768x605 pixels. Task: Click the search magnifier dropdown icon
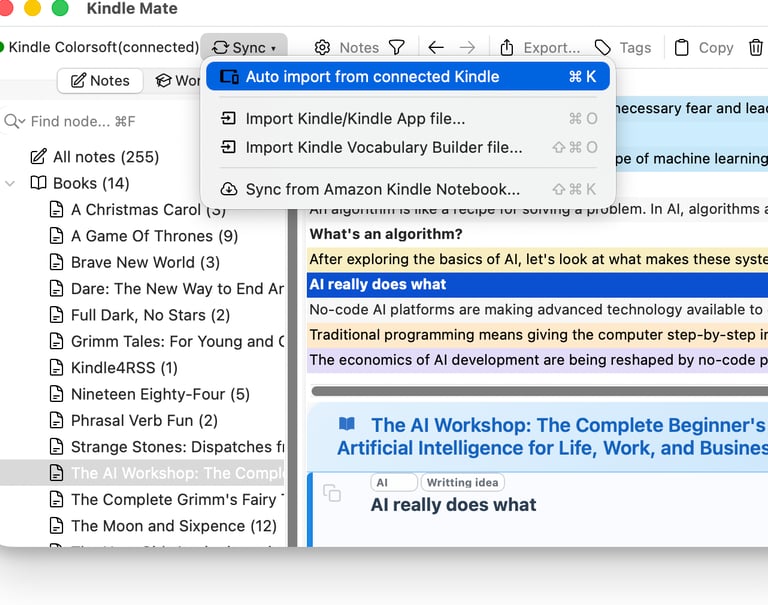click(x=14, y=121)
